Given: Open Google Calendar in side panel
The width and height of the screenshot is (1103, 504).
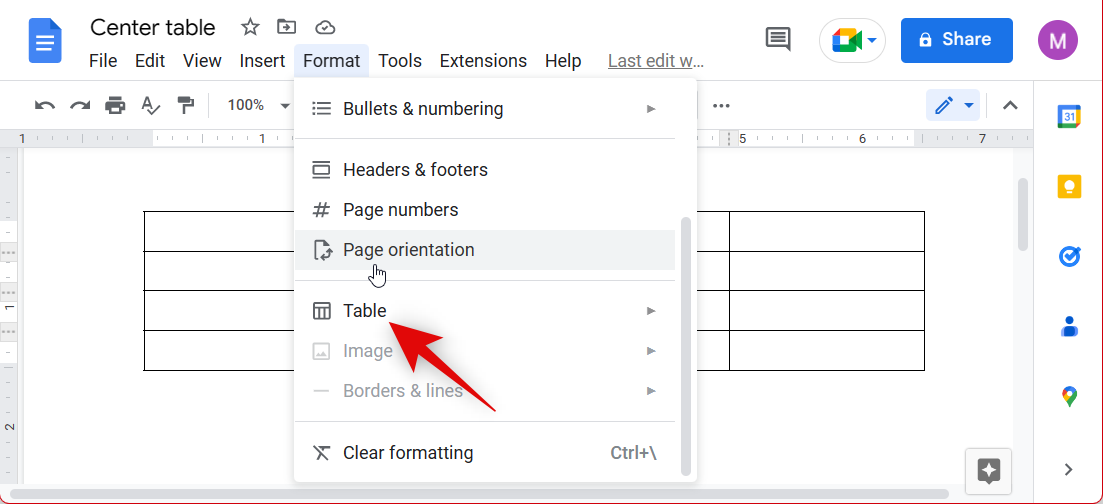Looking at the screenshot, I should (1069, 117).
